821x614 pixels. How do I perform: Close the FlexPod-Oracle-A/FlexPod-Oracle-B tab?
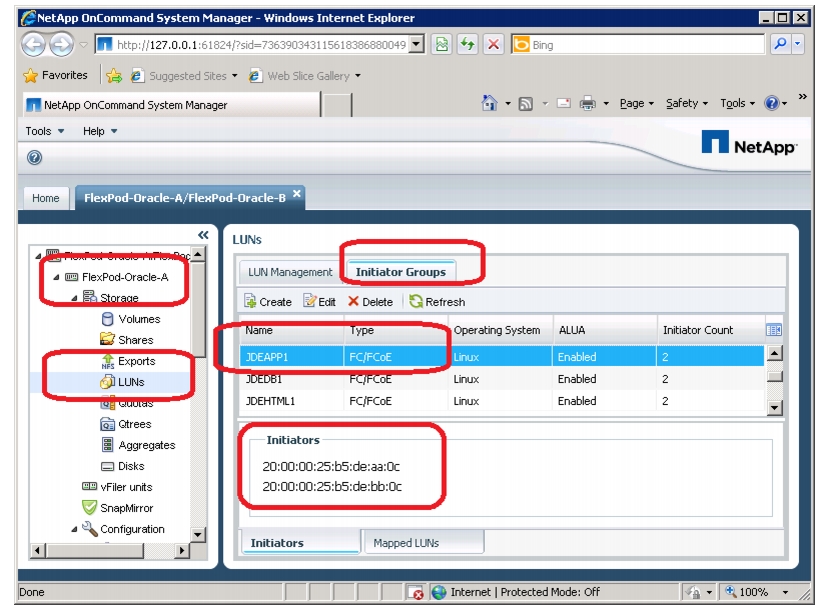coord(297,194)
